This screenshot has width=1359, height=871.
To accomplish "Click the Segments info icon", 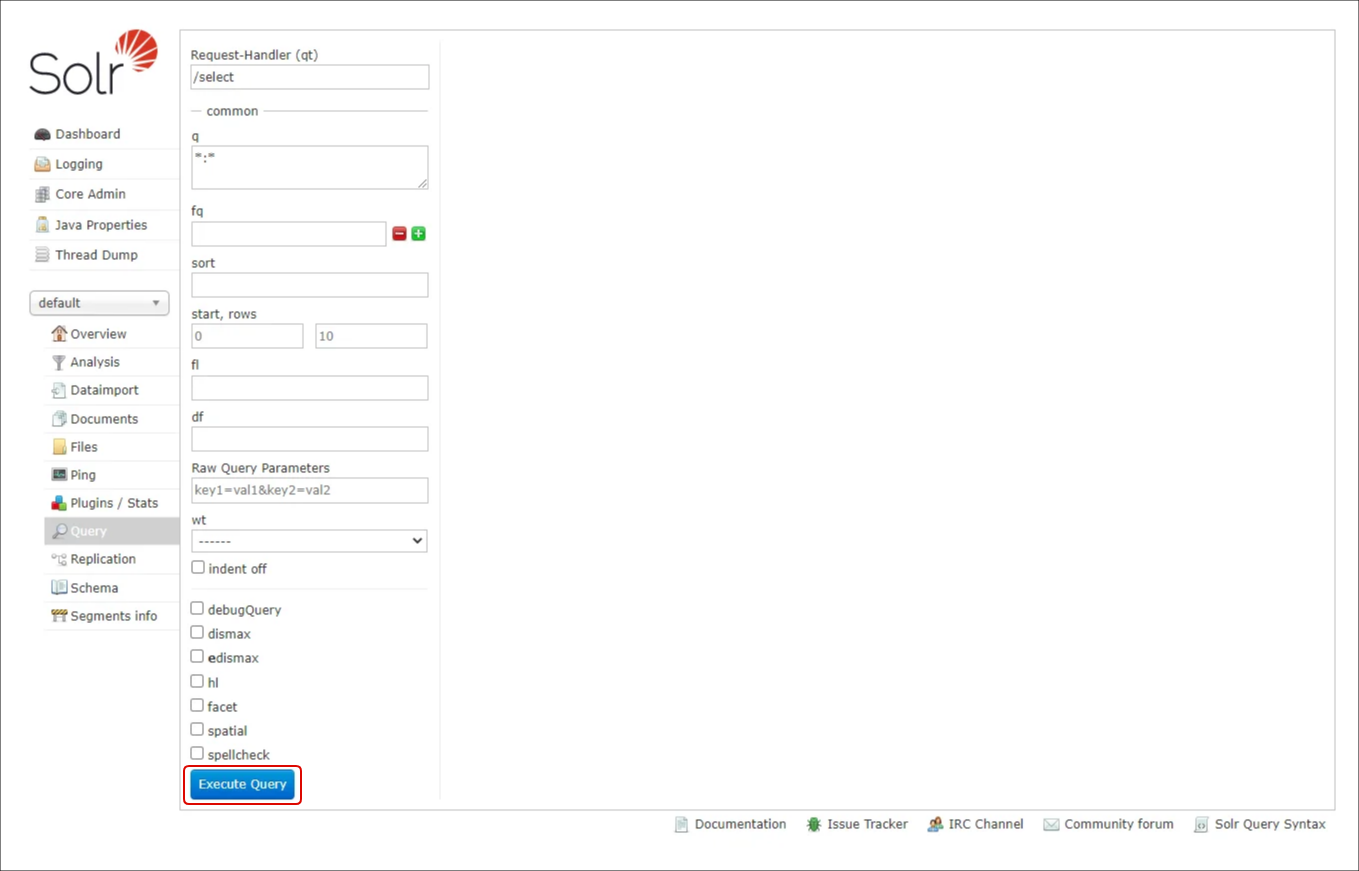I will coord(59,616).
